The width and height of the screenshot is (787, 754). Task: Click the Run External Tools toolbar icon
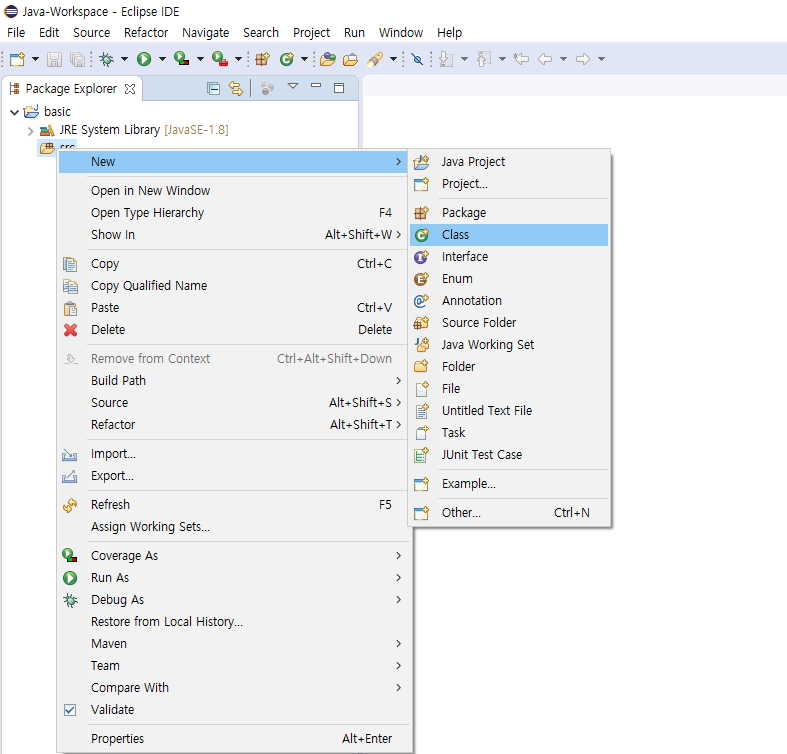[220, 59]
